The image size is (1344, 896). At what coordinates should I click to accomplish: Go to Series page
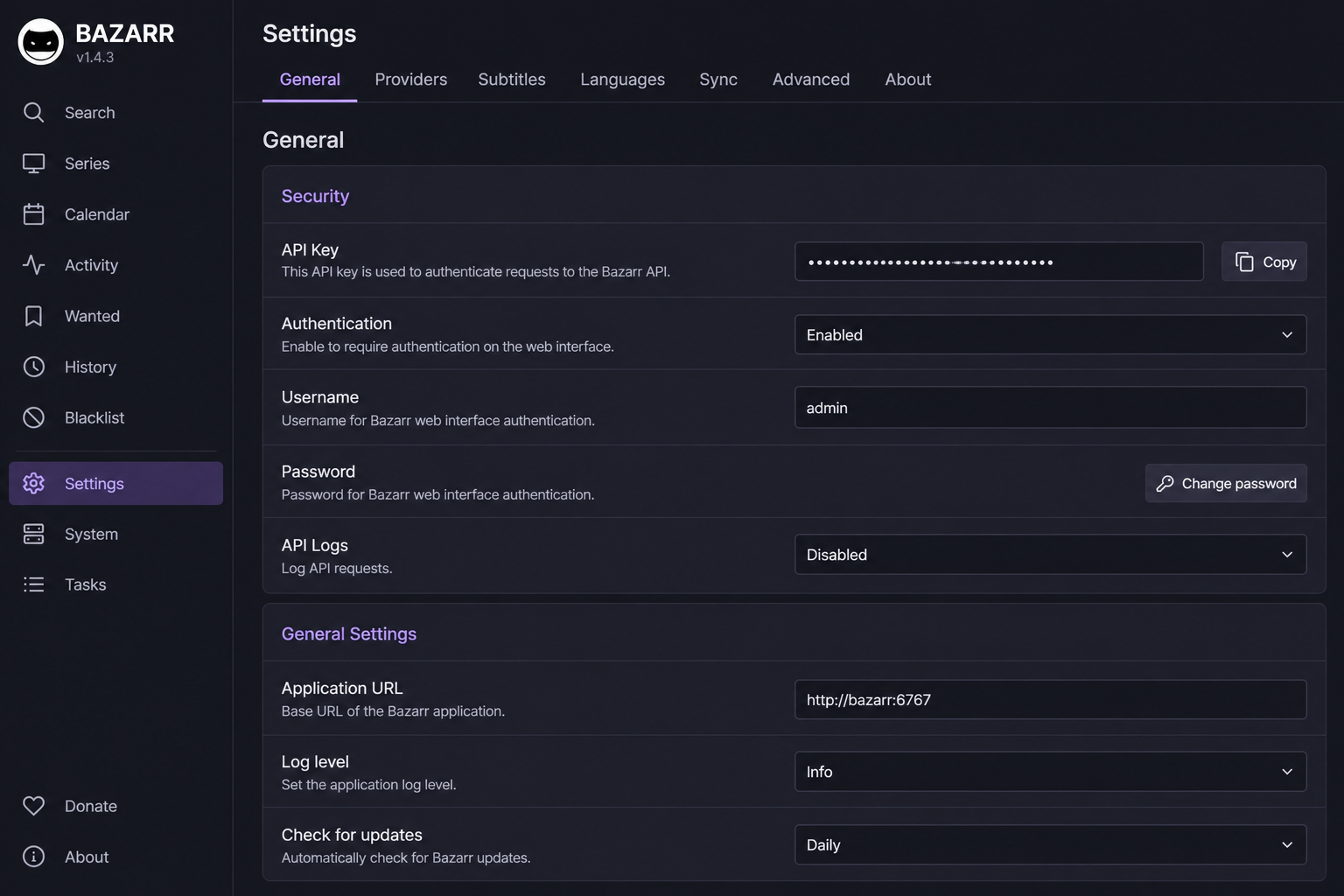[x=115, y=164]
